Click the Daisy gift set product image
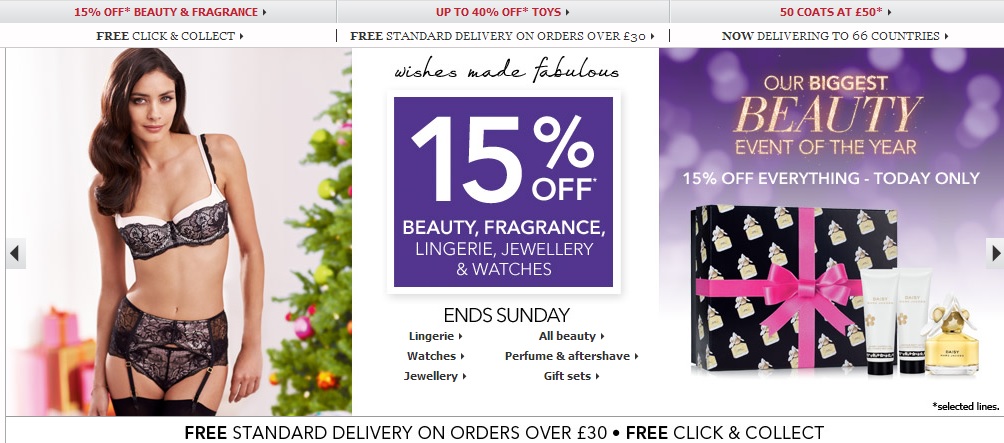Image resolution: width=1004 pixels, height=443 pixels. [x=834, y=291]
